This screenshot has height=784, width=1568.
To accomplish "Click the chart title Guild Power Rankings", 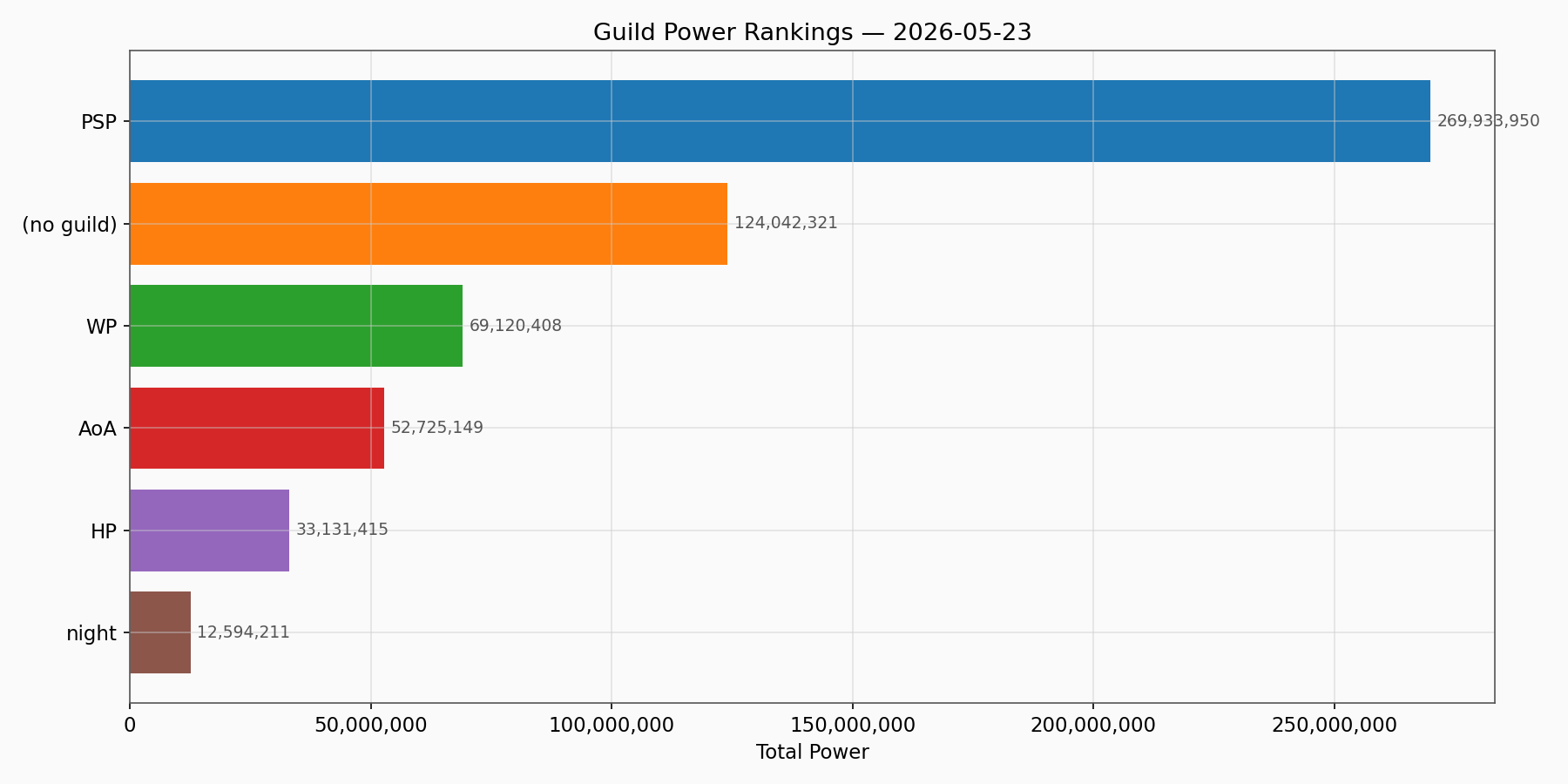I will (x=812, y=32).
